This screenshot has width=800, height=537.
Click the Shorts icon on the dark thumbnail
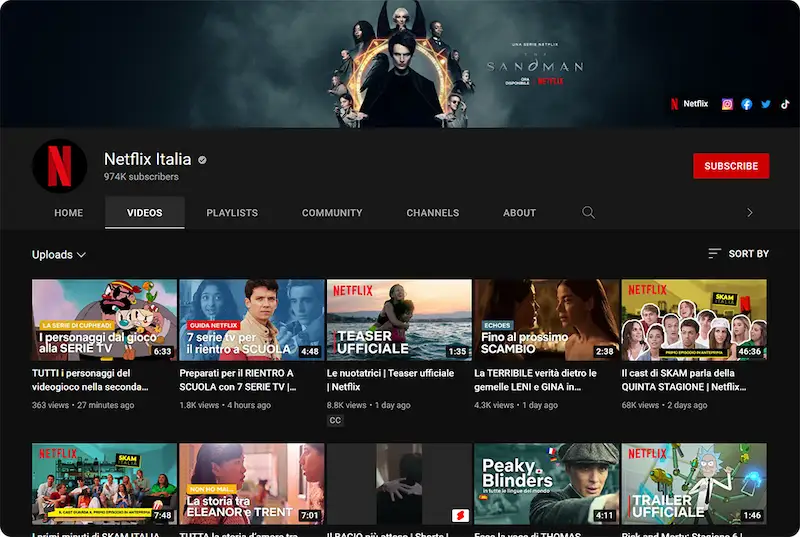(x=460, y=515)
